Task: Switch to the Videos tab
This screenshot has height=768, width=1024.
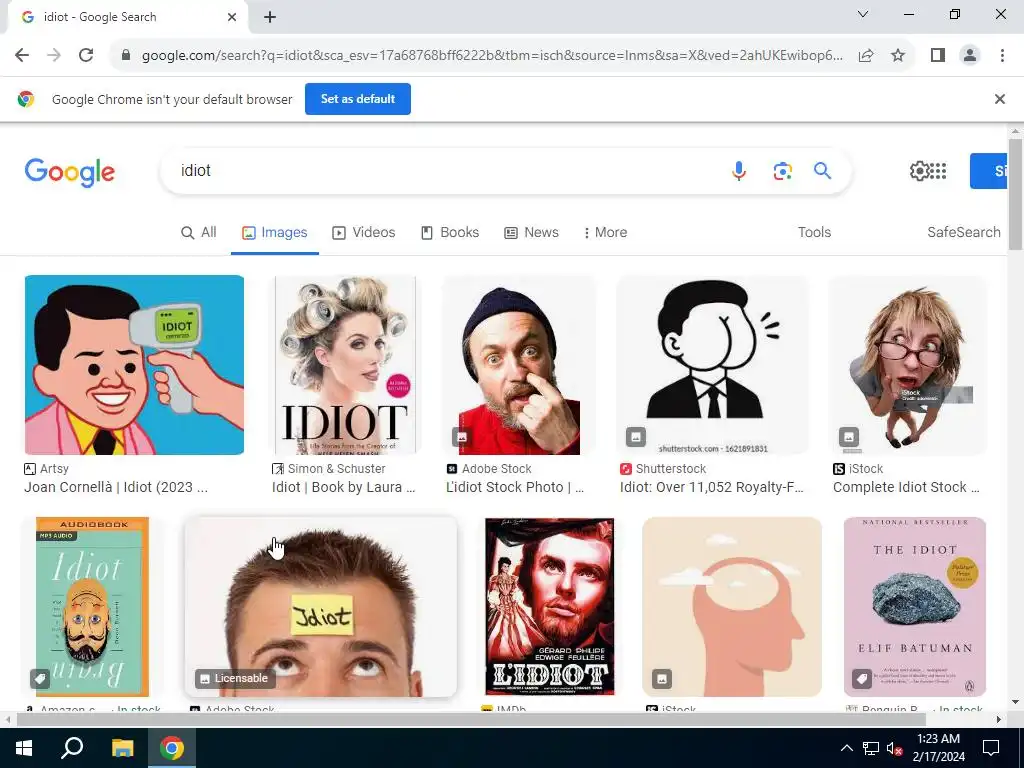Action: tap(364, 232)
